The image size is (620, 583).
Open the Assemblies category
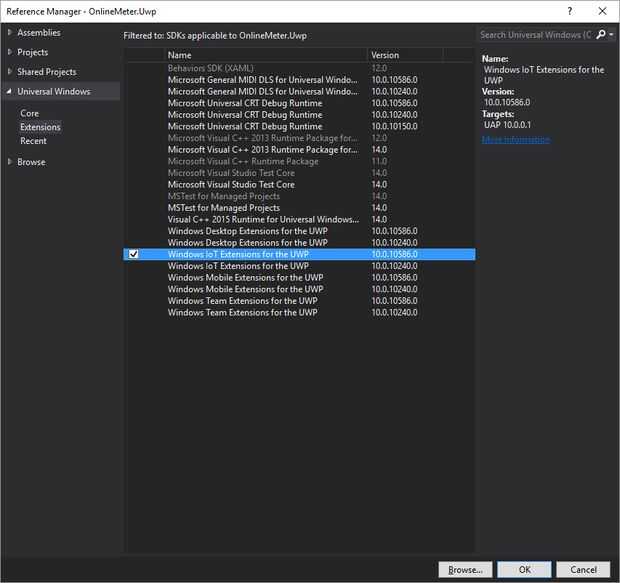(x=39, y=32)
